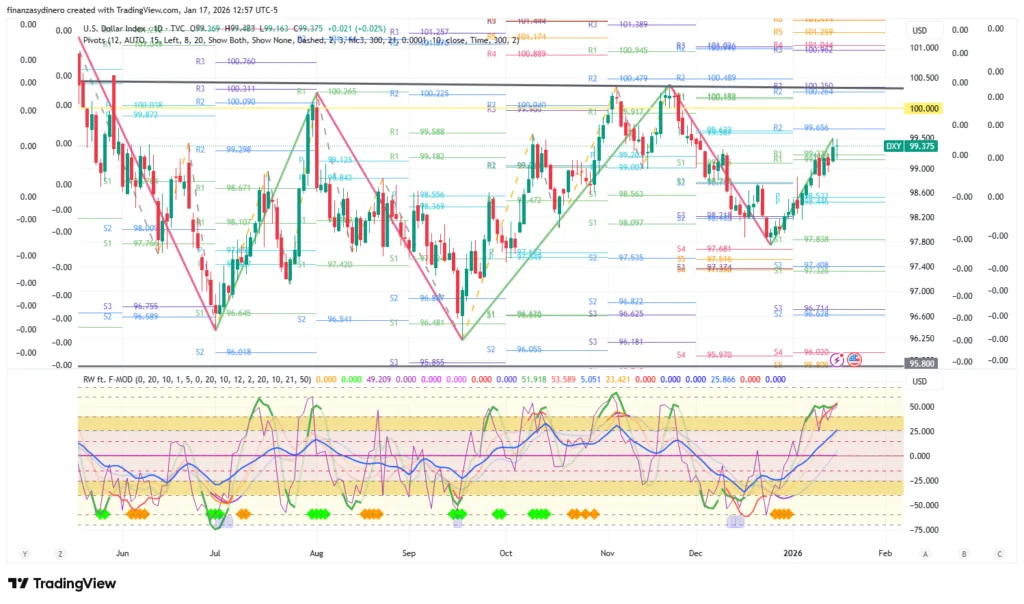This screenshot has width=1024, height=604.
Task: Click the yellow 100.000 price level label
Action: pyautogui.click(x=922, y=108)
